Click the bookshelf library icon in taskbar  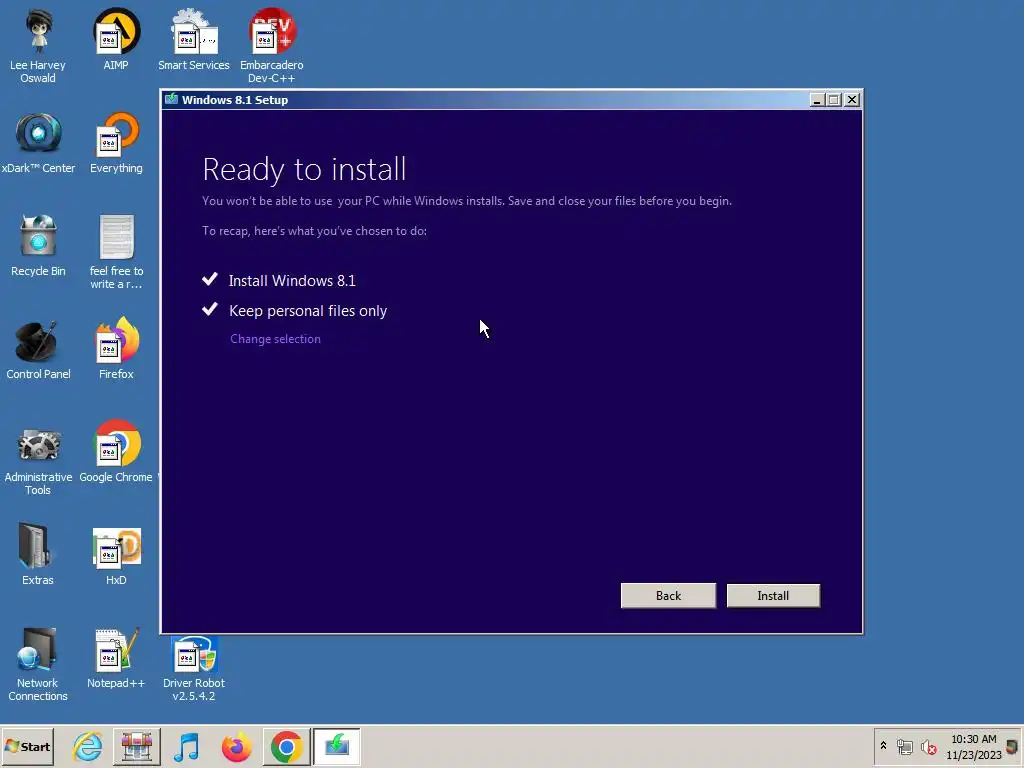(136, 746)
